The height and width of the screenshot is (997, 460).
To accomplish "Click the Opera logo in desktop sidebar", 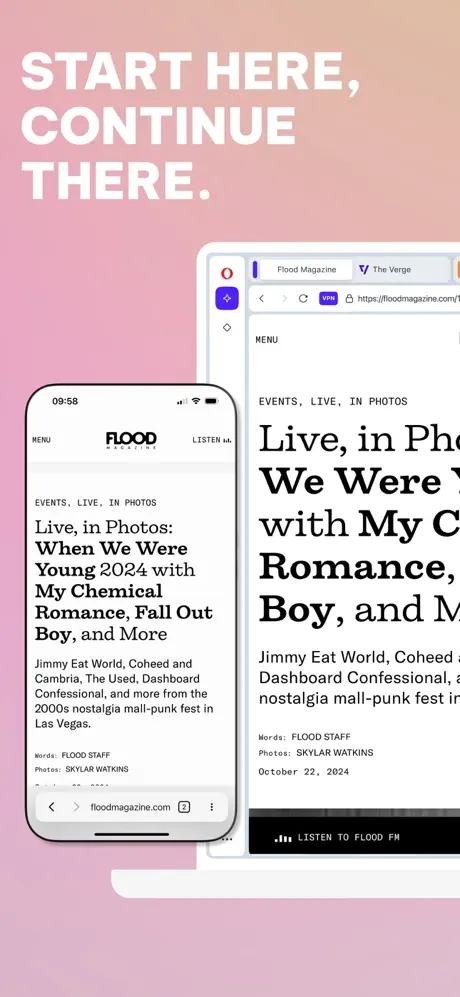I will pyautogui.click(x=227, y=273).
